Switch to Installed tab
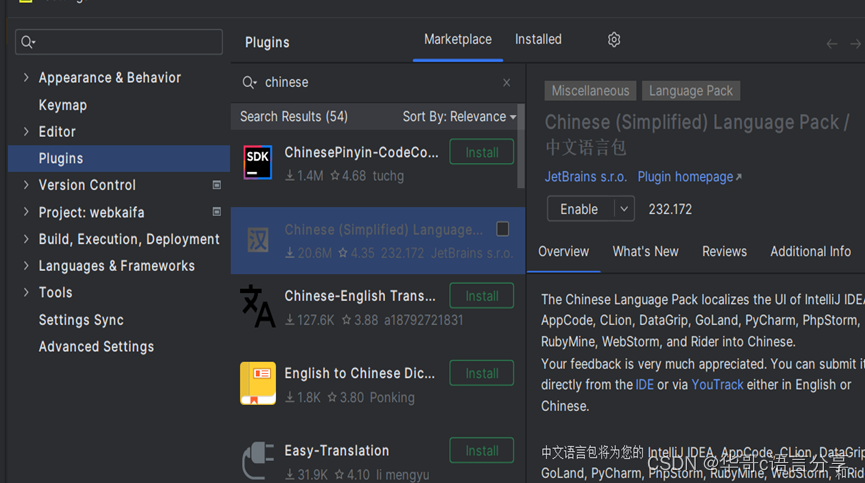The height and width of the screenshot is (483, 865). (x=538, y=40)
